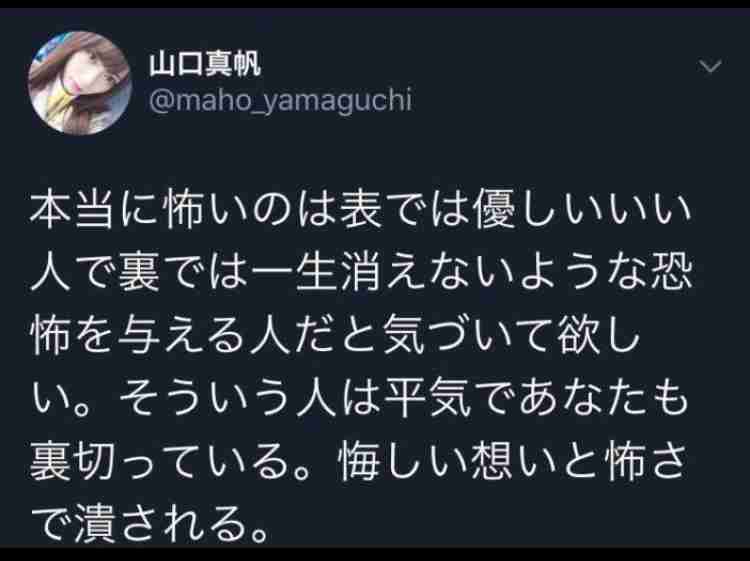Select the word あなたも in the tweet
This screenshot has height=561, width=750.
604,401
